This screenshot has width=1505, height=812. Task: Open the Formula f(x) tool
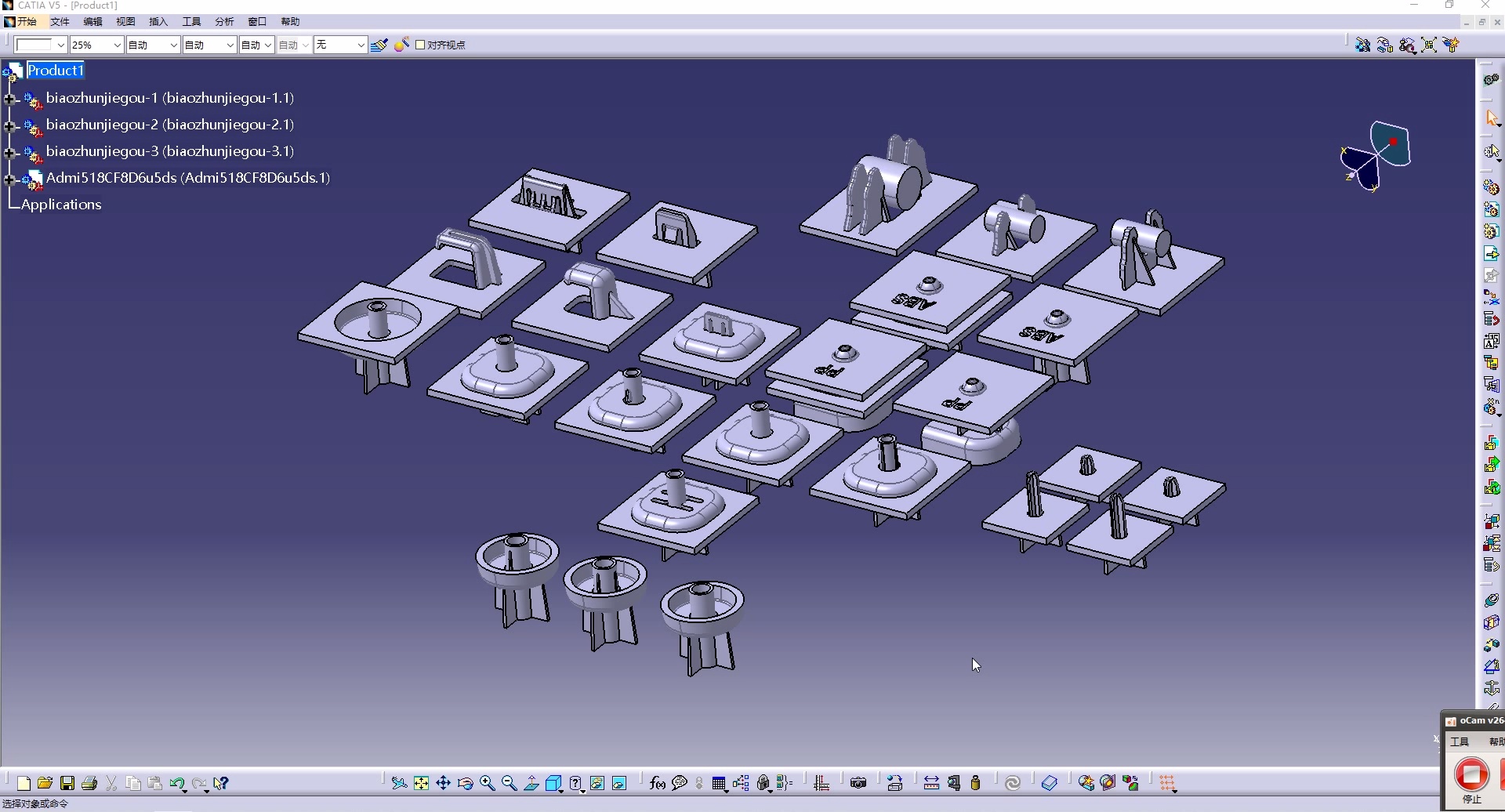657,783
